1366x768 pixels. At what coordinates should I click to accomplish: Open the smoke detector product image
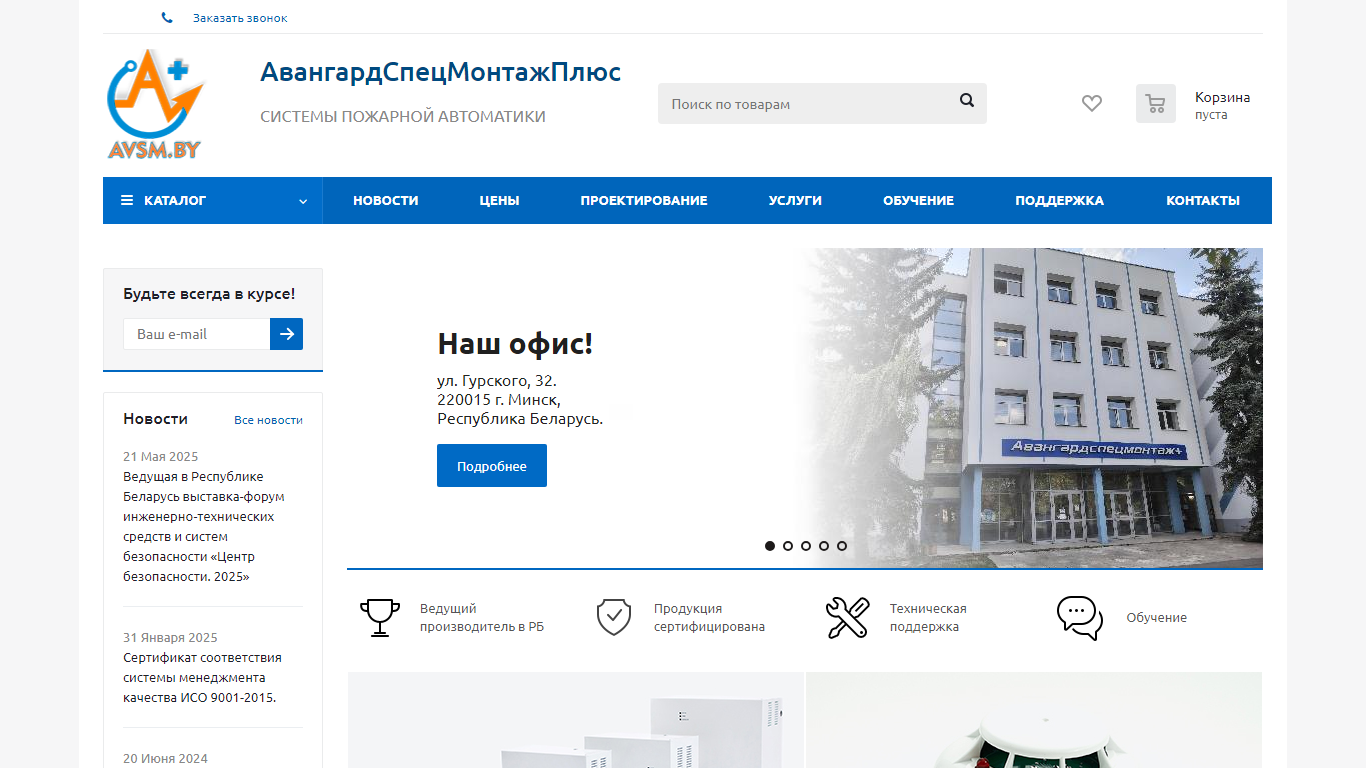click(1034, 720)
